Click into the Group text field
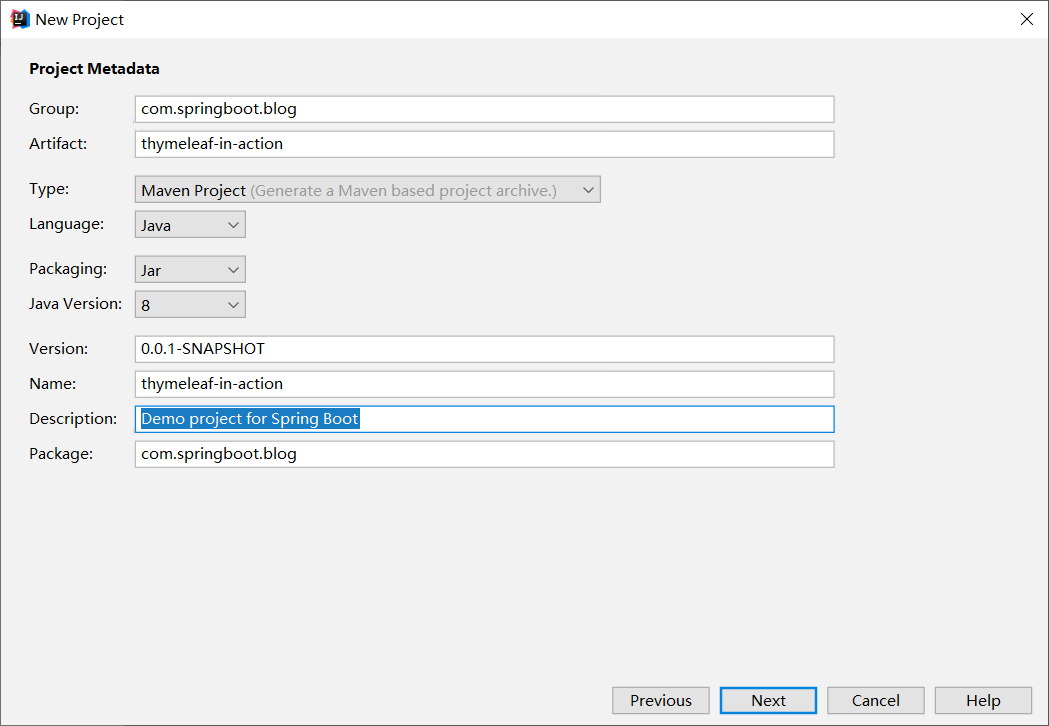The height and width of the screenshot is (726, 1049). [484, 109]
